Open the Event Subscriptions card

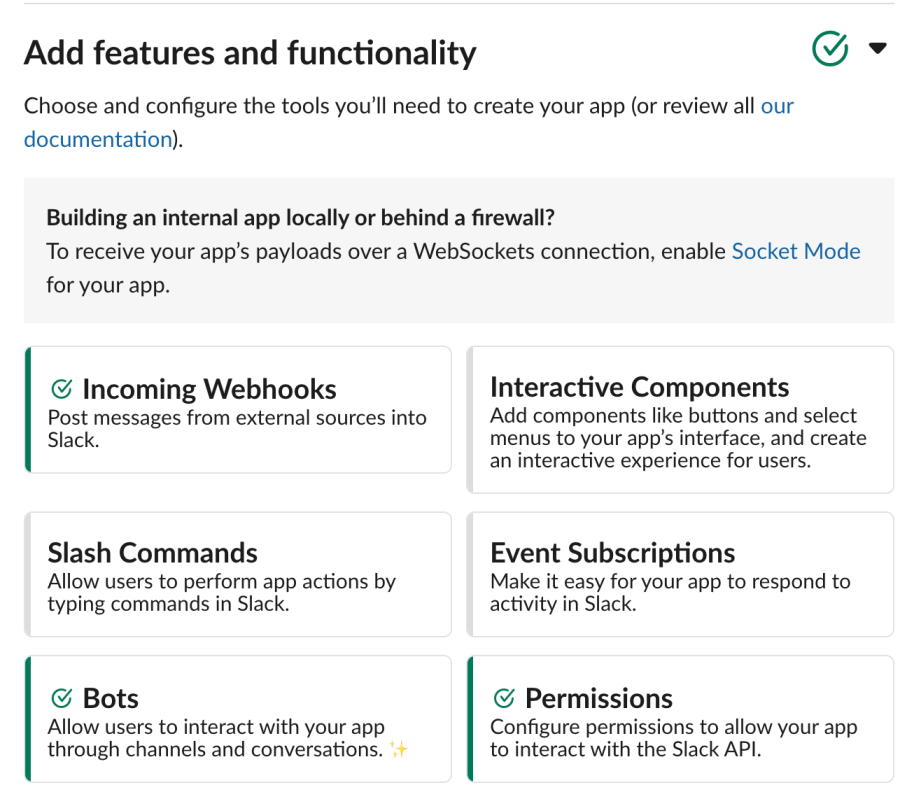680,575
